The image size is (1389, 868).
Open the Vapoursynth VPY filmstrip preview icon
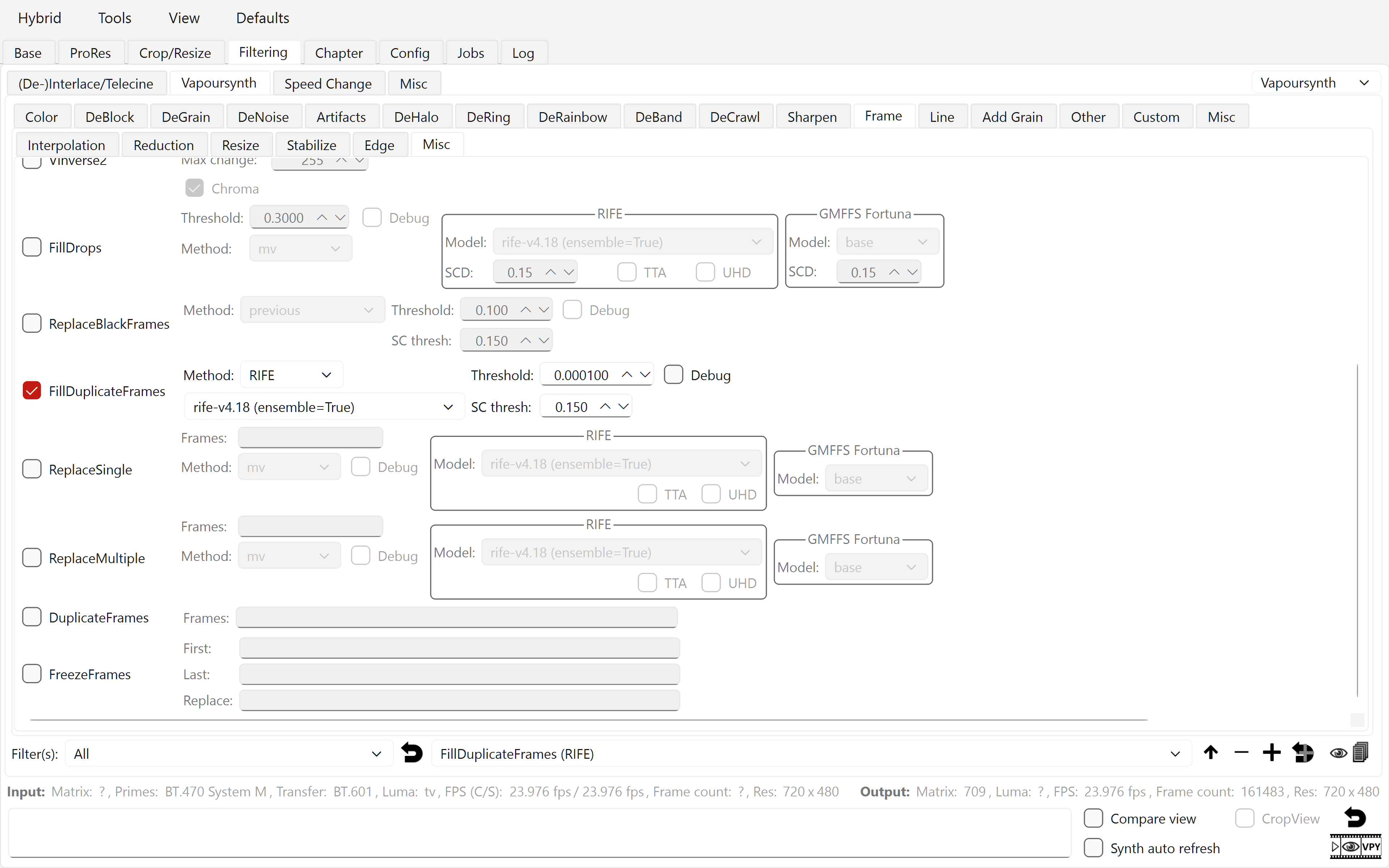(x=1356, y=847)
